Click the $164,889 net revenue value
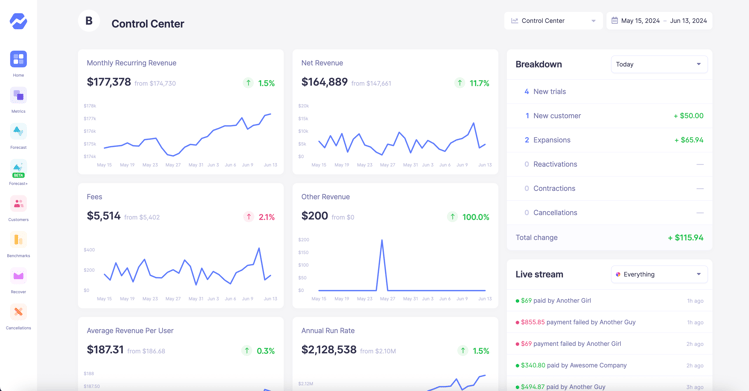 (324, 82)
